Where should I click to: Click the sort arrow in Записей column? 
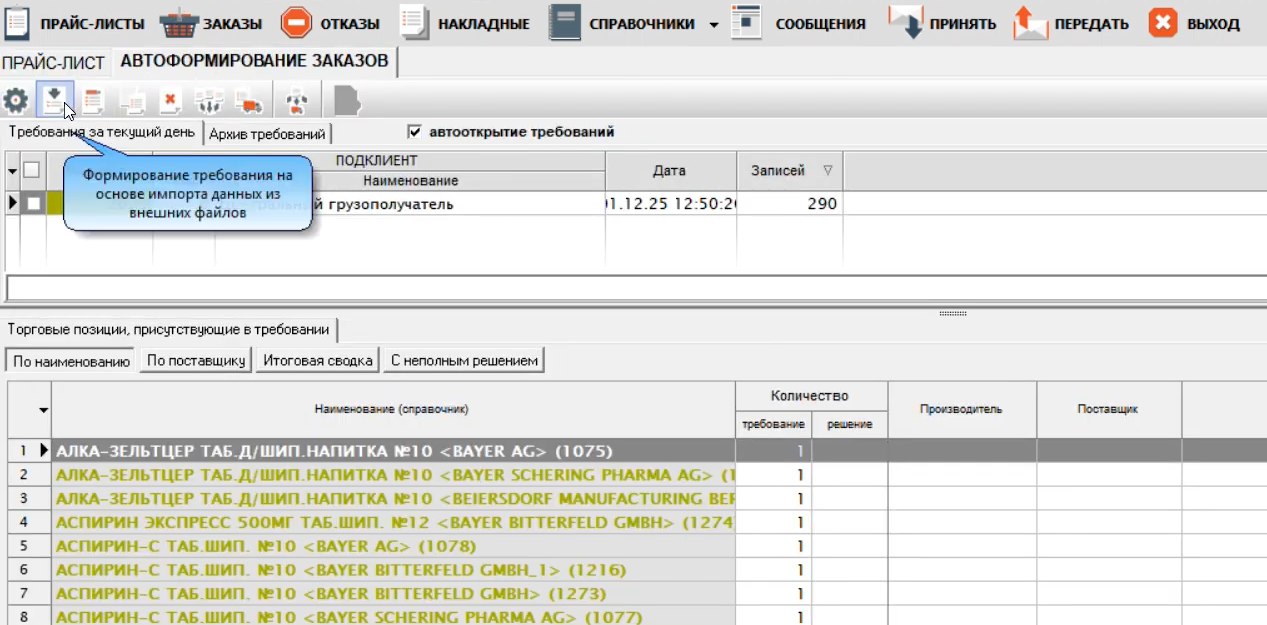coord(827,171)
